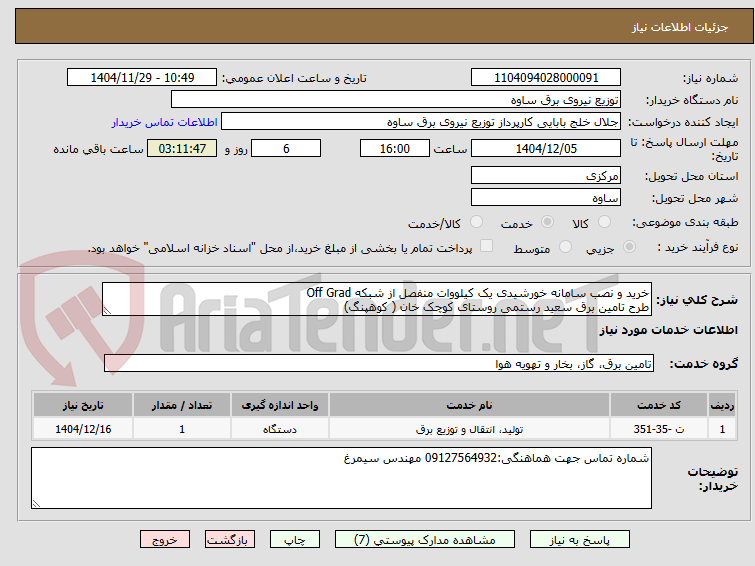This screenshot has height=566, width=755.
Task: Click the deadline date field 1404/12/05
Action: (546, 148)
